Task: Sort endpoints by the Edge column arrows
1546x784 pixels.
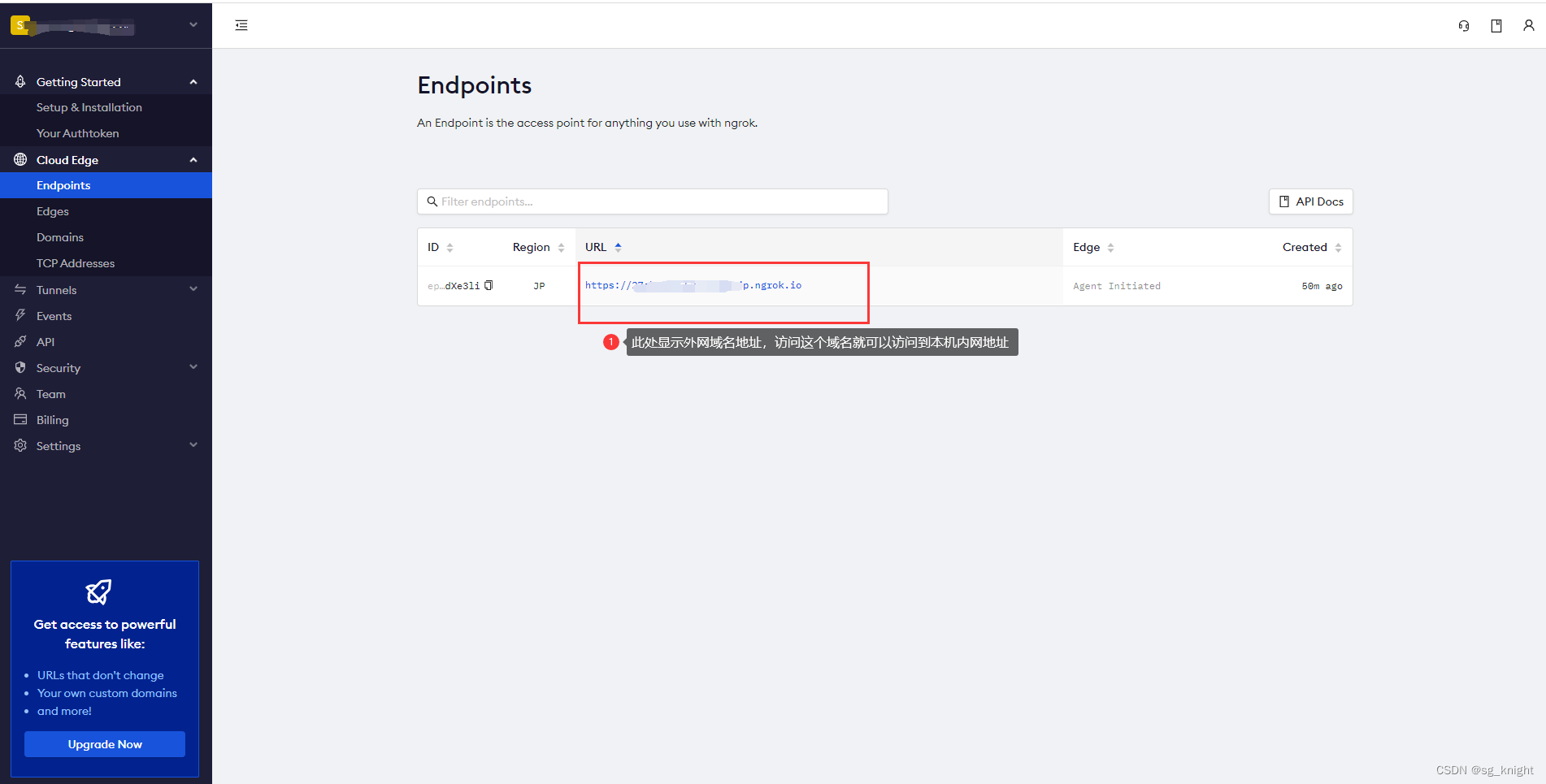Action: [x=1110, y=248]
